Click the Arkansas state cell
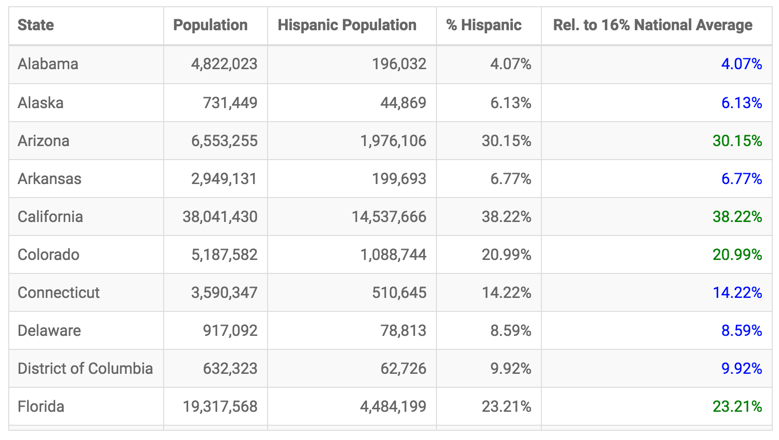The width and height of the screenshot is (779, 440). [x=49, y=179]
